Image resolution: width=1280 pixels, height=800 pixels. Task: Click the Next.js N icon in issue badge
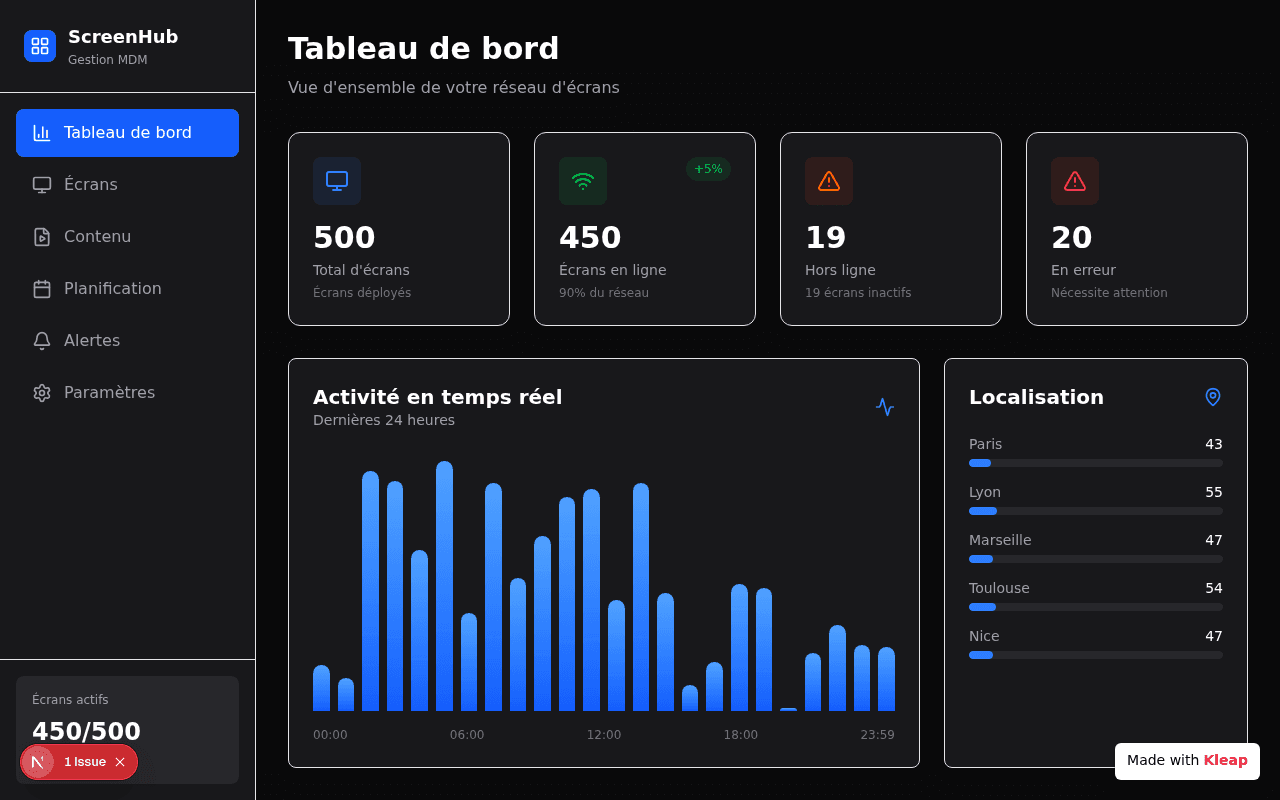(x=38, y=762)
